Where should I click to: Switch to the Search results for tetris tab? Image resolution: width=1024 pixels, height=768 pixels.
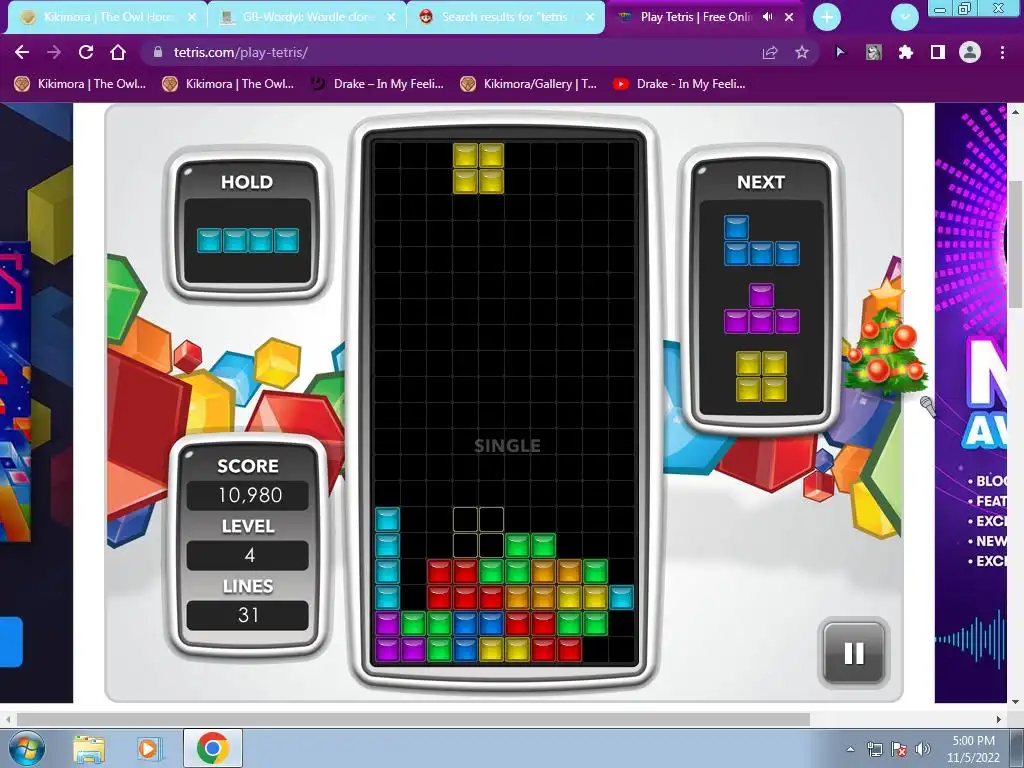505,17
